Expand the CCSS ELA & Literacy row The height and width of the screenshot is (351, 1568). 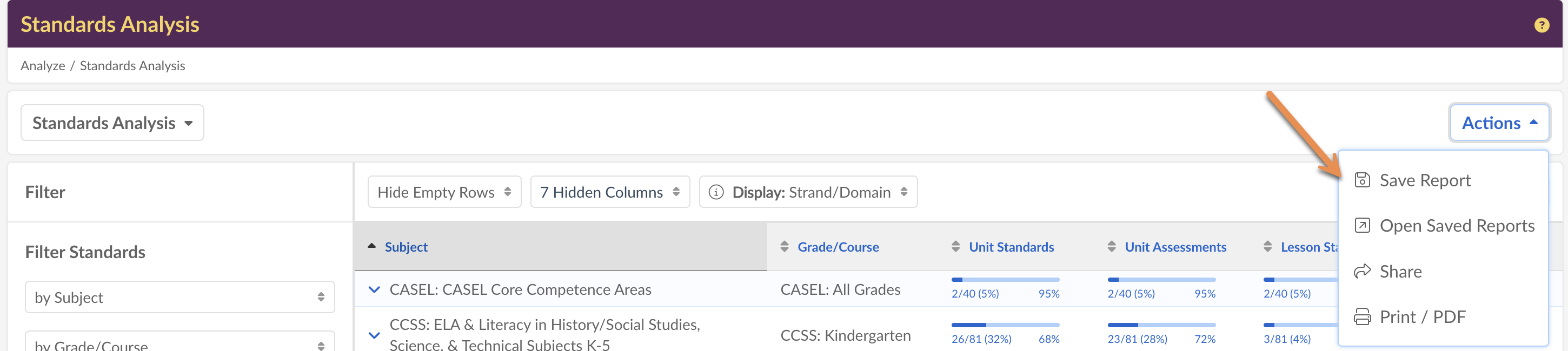click(x=374, y=335)
